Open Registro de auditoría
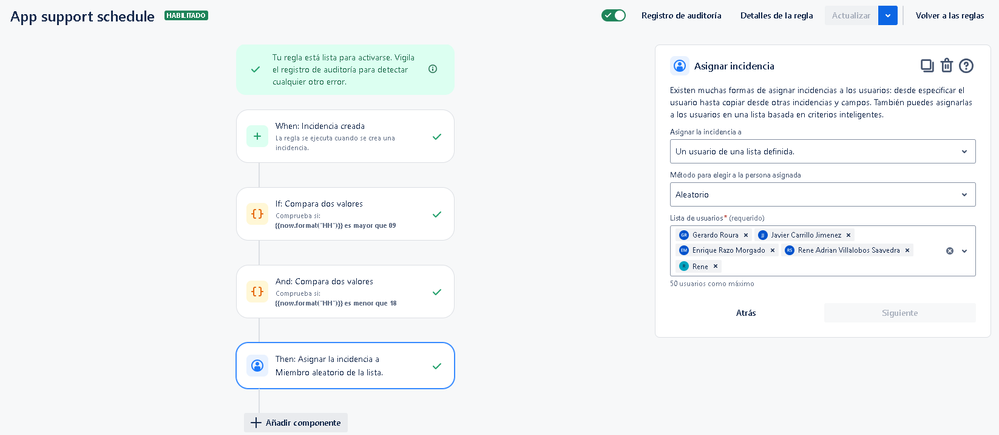 pyautogui.click(x=681, y=16)
